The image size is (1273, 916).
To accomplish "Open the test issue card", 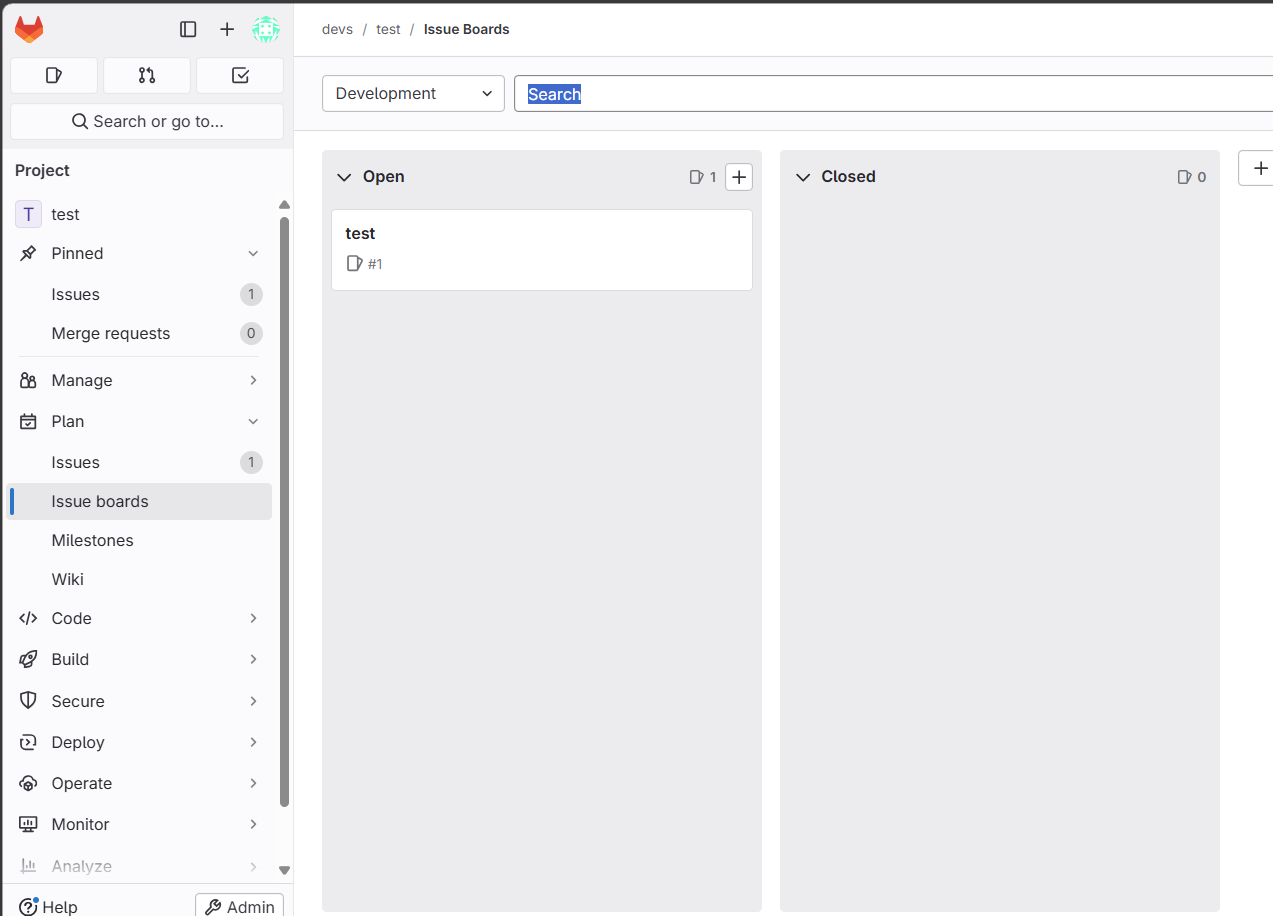I will (542, 250).
